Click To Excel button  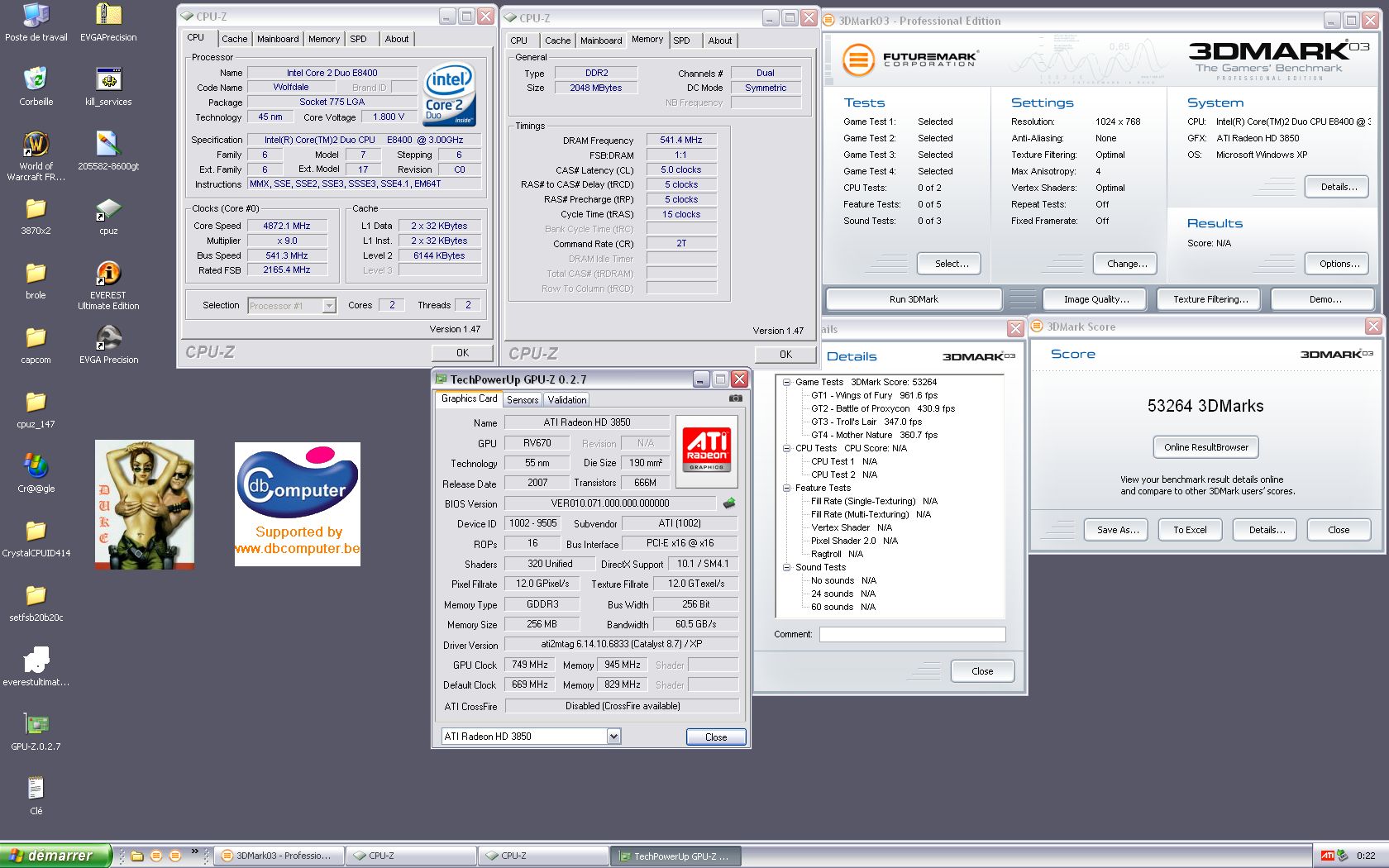[1190, 530]
